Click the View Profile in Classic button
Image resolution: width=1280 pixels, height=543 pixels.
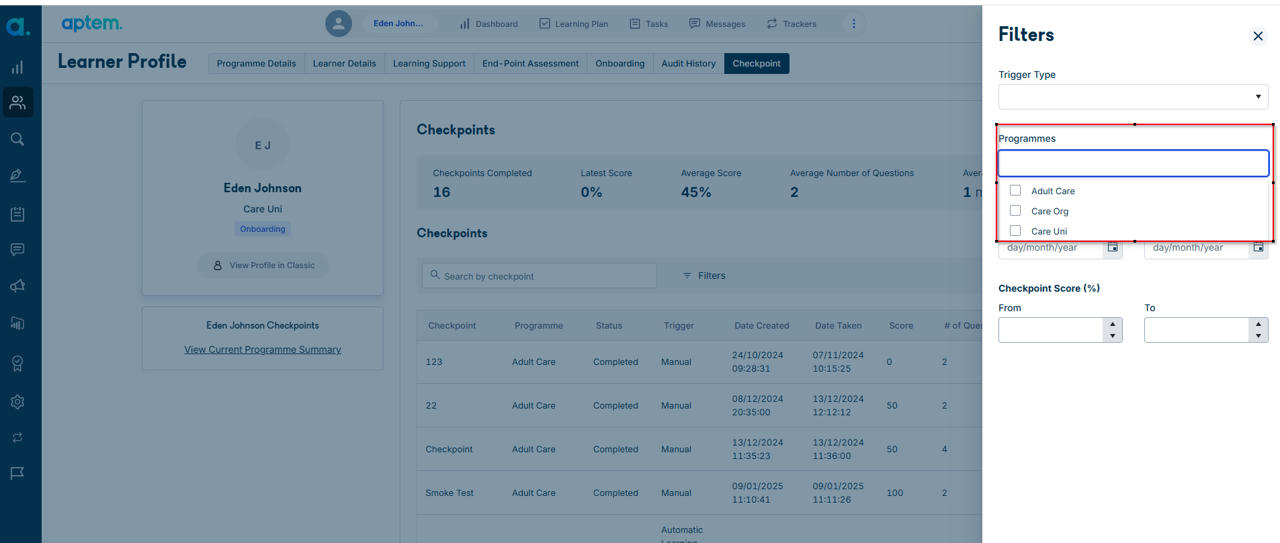tap(263, 265)
